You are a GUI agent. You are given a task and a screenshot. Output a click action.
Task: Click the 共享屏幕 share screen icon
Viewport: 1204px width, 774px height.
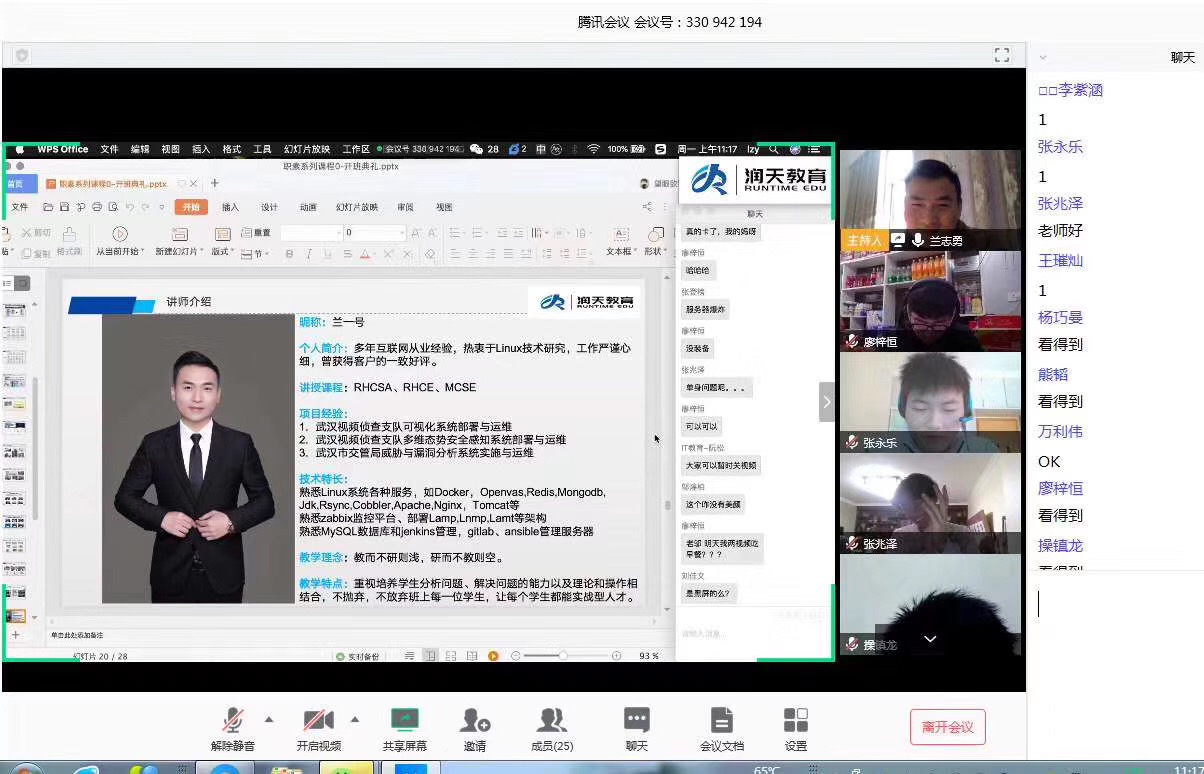point(404,720)
